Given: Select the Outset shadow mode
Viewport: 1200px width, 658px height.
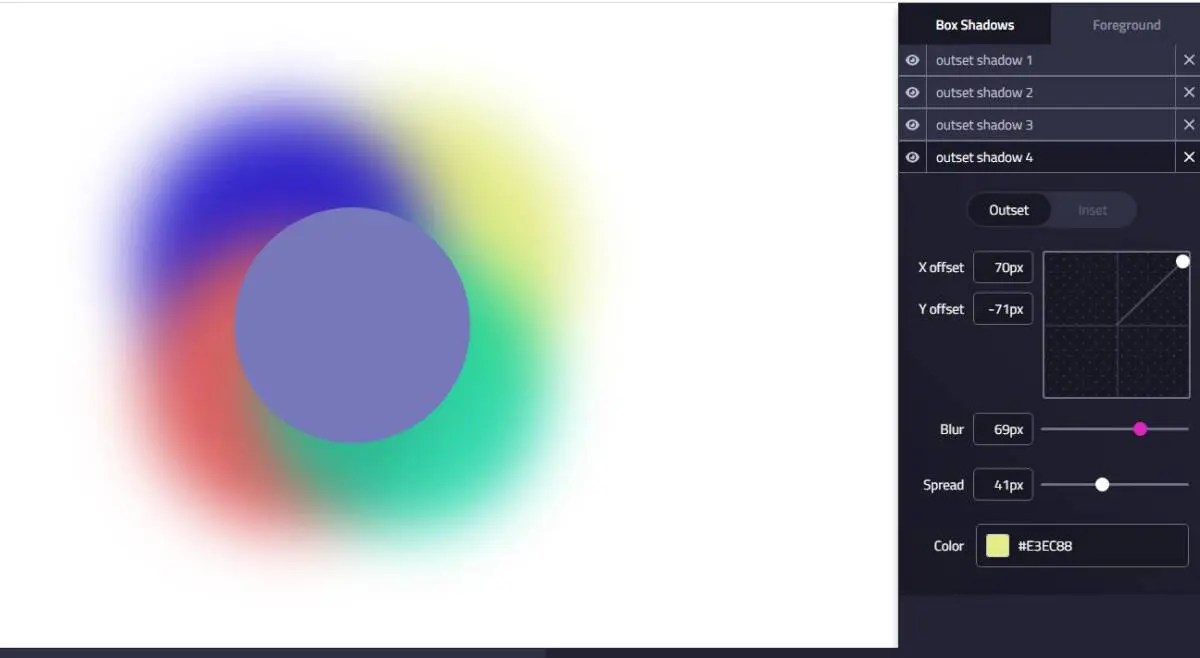Looking at the screenshot, I should [x=1009, y=210].
